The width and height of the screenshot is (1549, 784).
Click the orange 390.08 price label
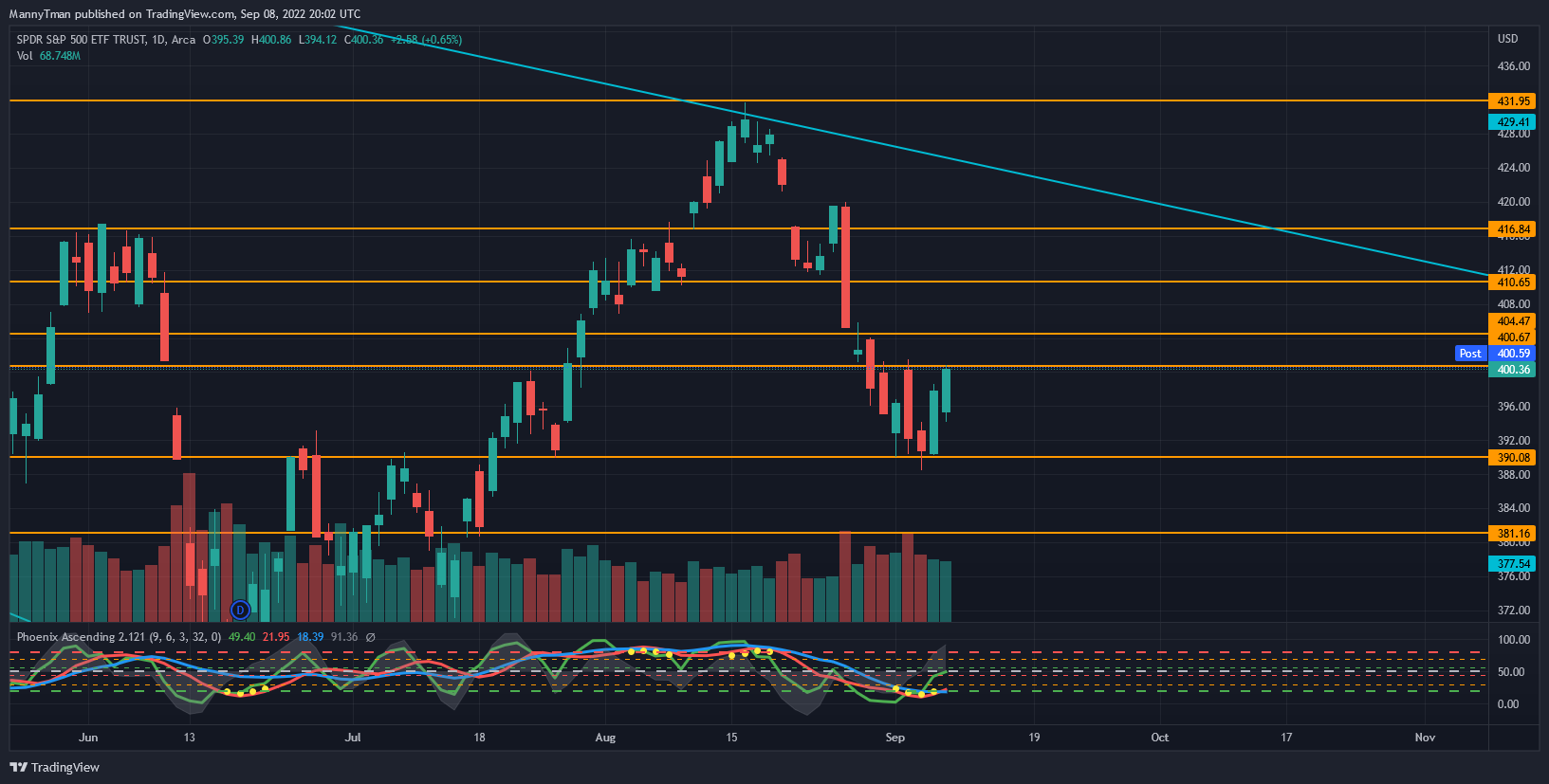click(x=1513, y=458)
